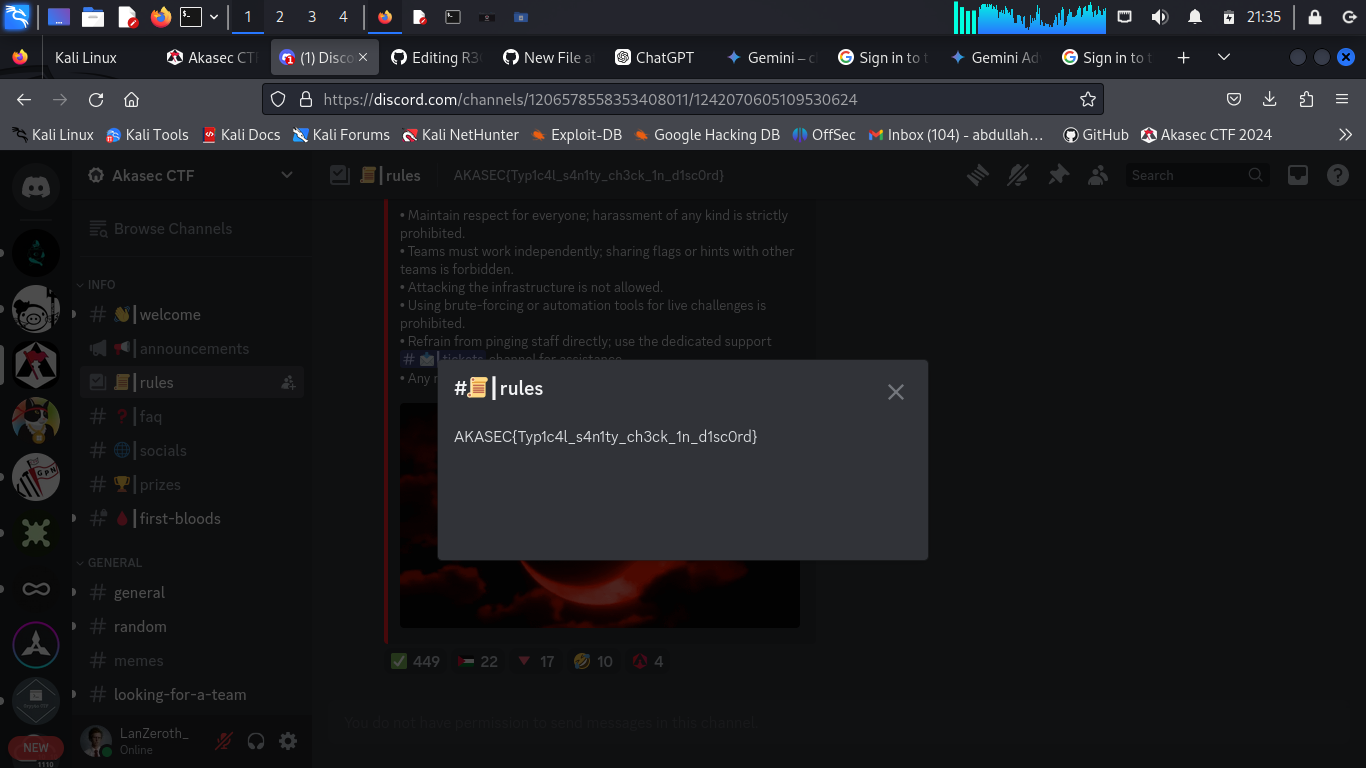Toggle the checkmark reaction with 449
Viewport: 1366px width, 768px height.
pyautogui.click(x=416, y=661)
